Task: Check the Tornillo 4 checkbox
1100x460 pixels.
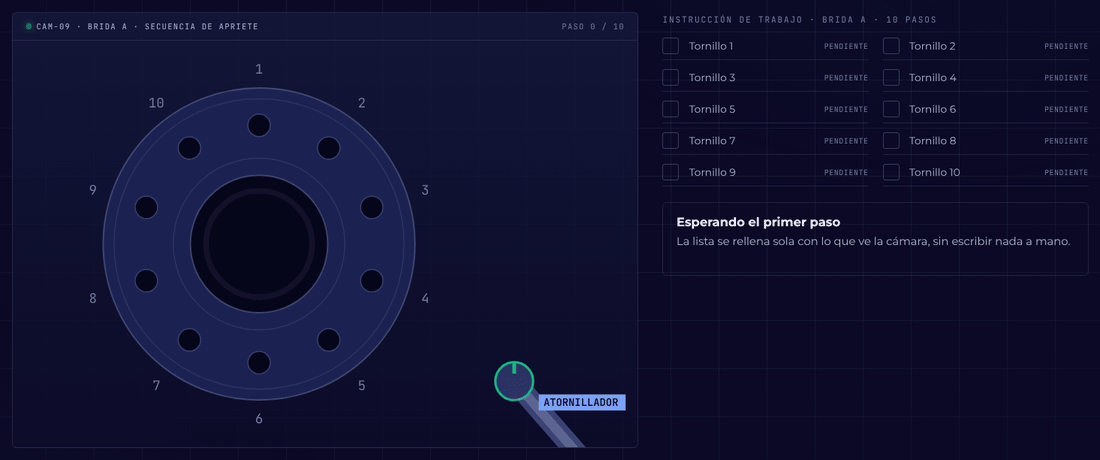Action: pos(891,78)
